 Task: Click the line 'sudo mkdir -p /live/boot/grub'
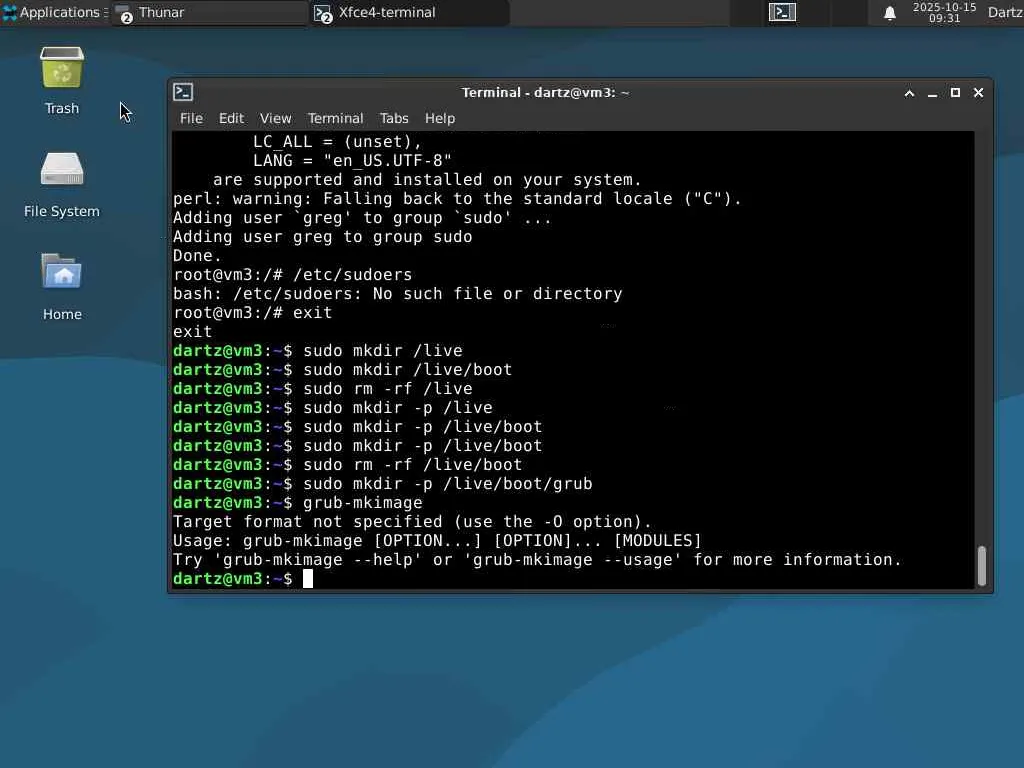[448, 484]
